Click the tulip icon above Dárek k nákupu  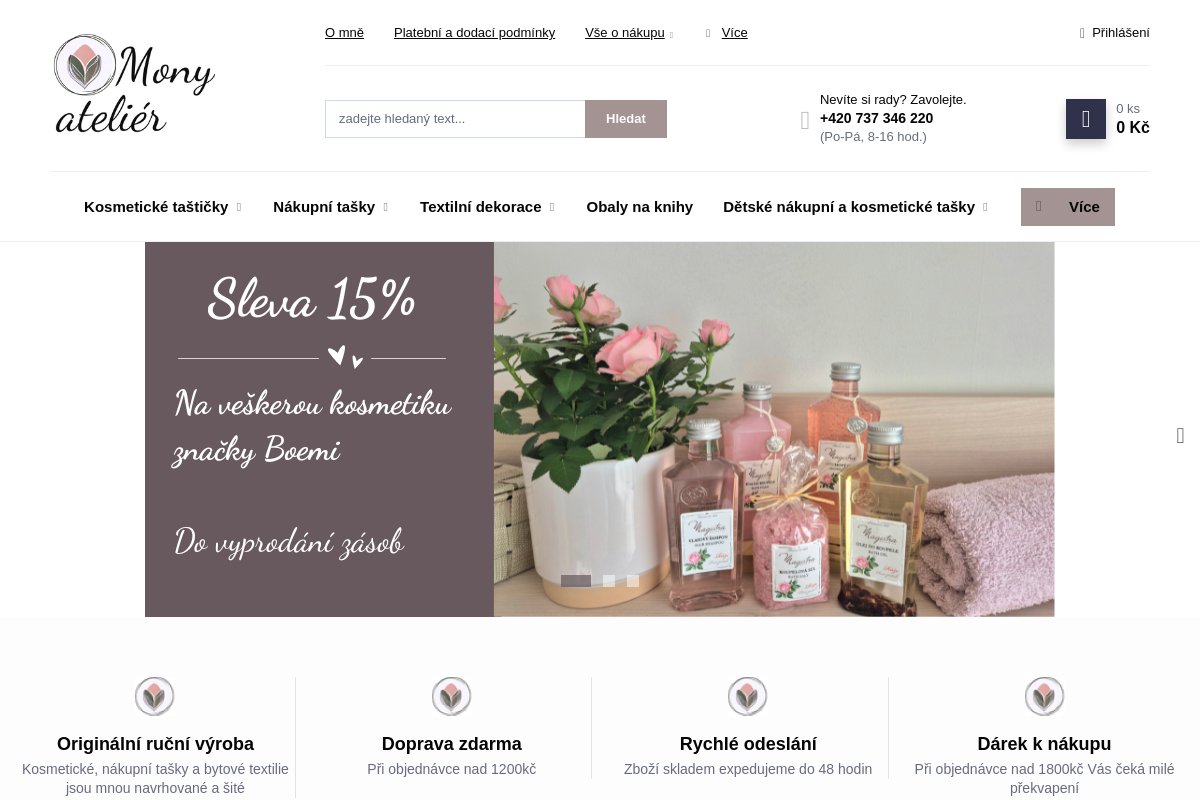[x=1044, y=696]
